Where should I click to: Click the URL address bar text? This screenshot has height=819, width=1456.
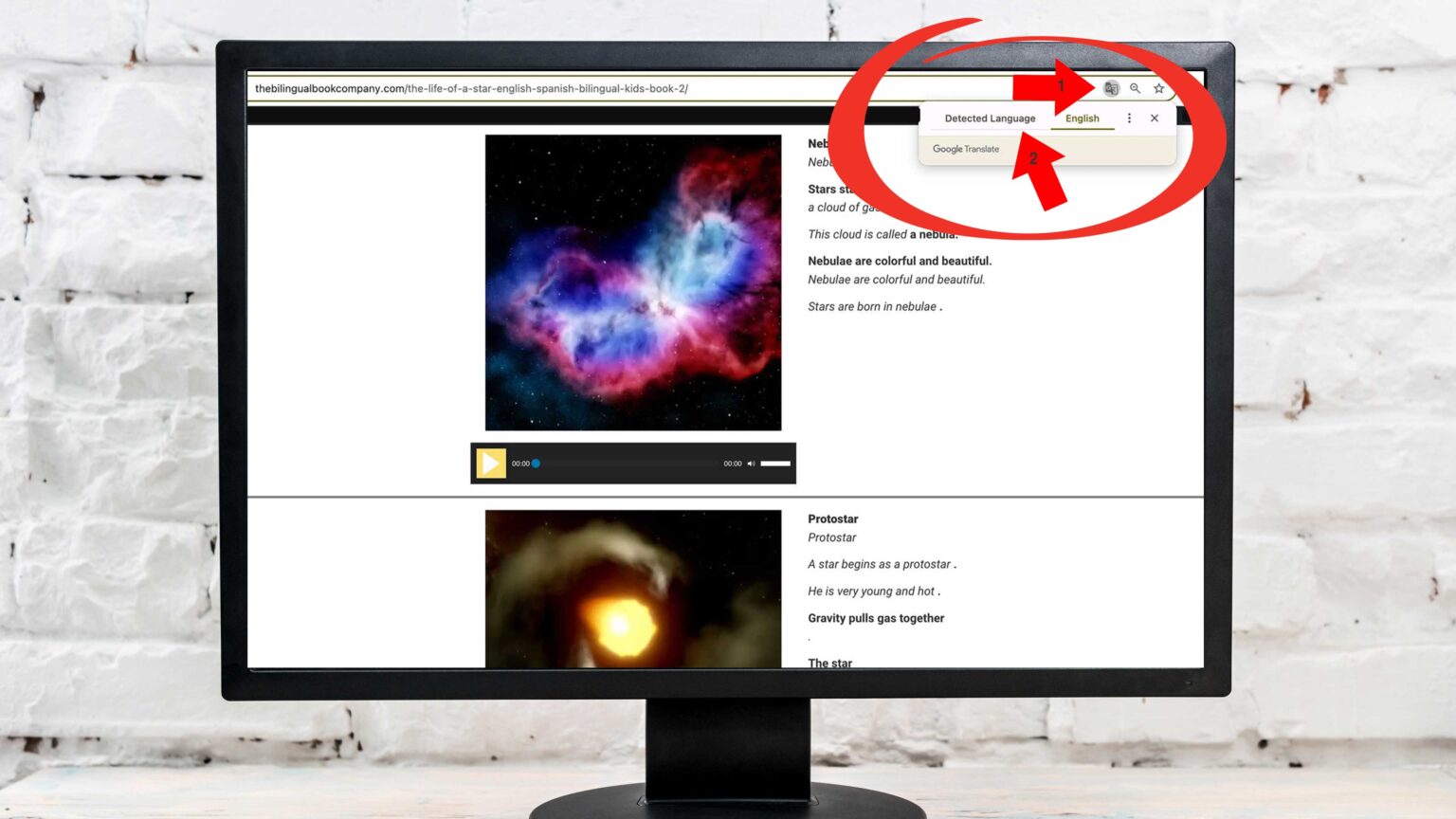point(471,89)
